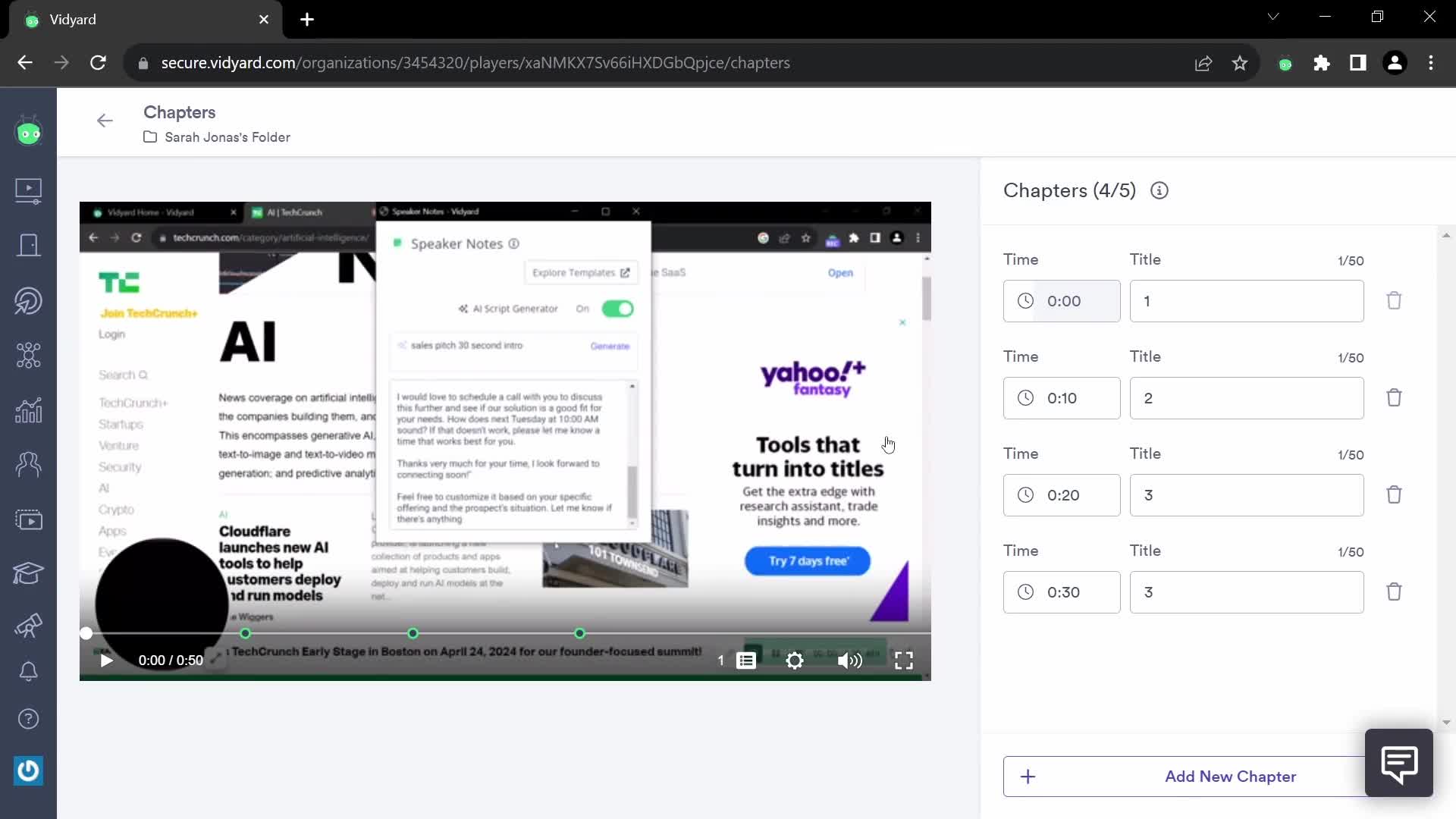Open Chrome three-dot menu
The height and width of the screenshot is (819, 1456).
(x=1431, y=63)
